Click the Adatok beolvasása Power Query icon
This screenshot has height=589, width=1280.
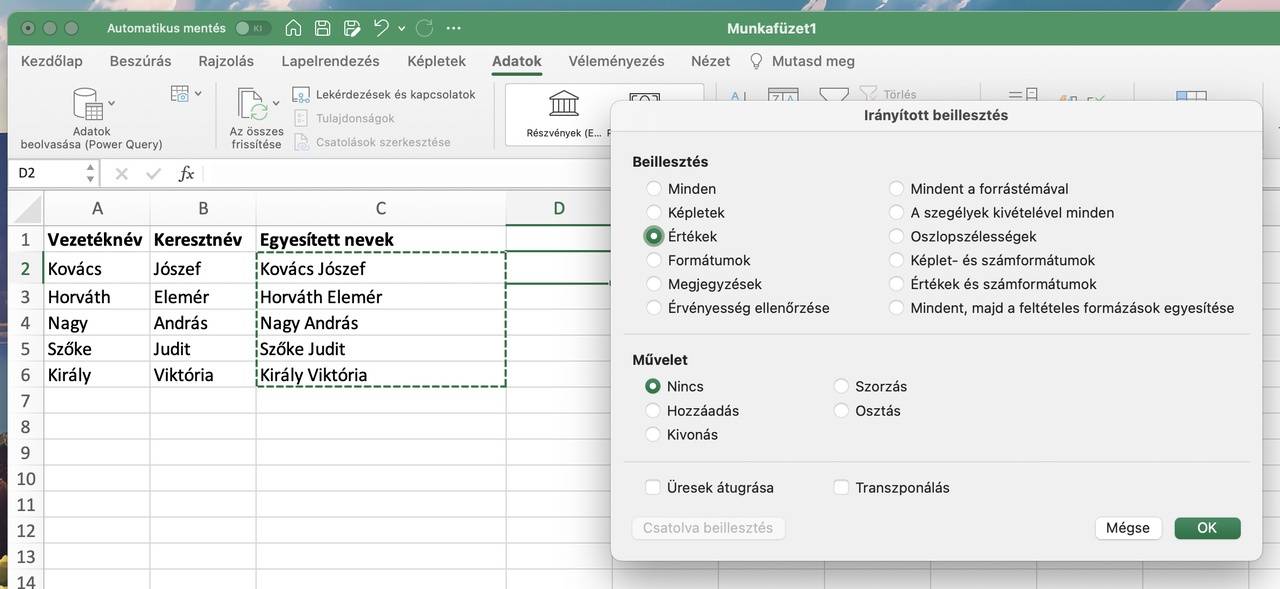[x=88, y=104]
